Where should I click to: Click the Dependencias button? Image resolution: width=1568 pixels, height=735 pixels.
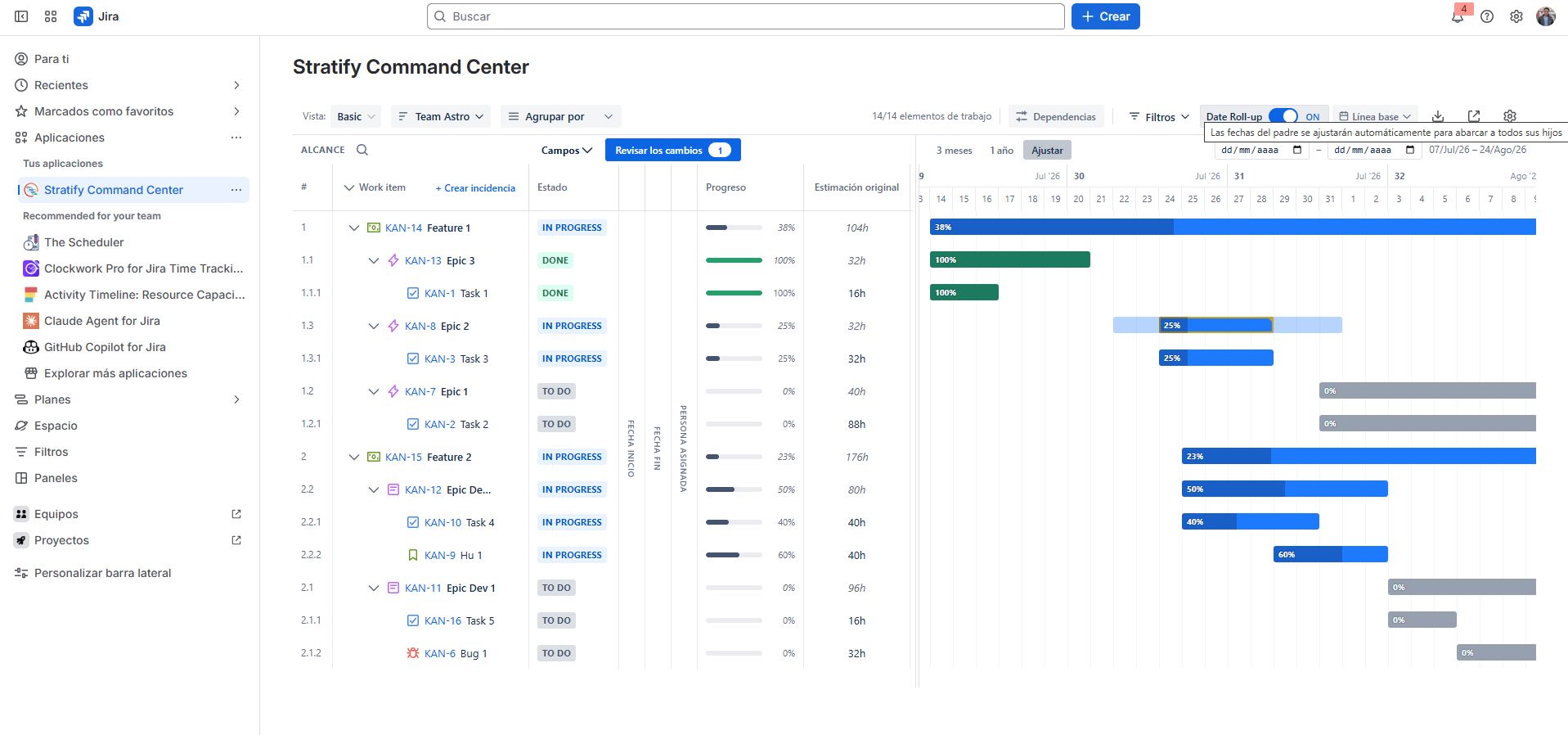[x=1056, y=116]
